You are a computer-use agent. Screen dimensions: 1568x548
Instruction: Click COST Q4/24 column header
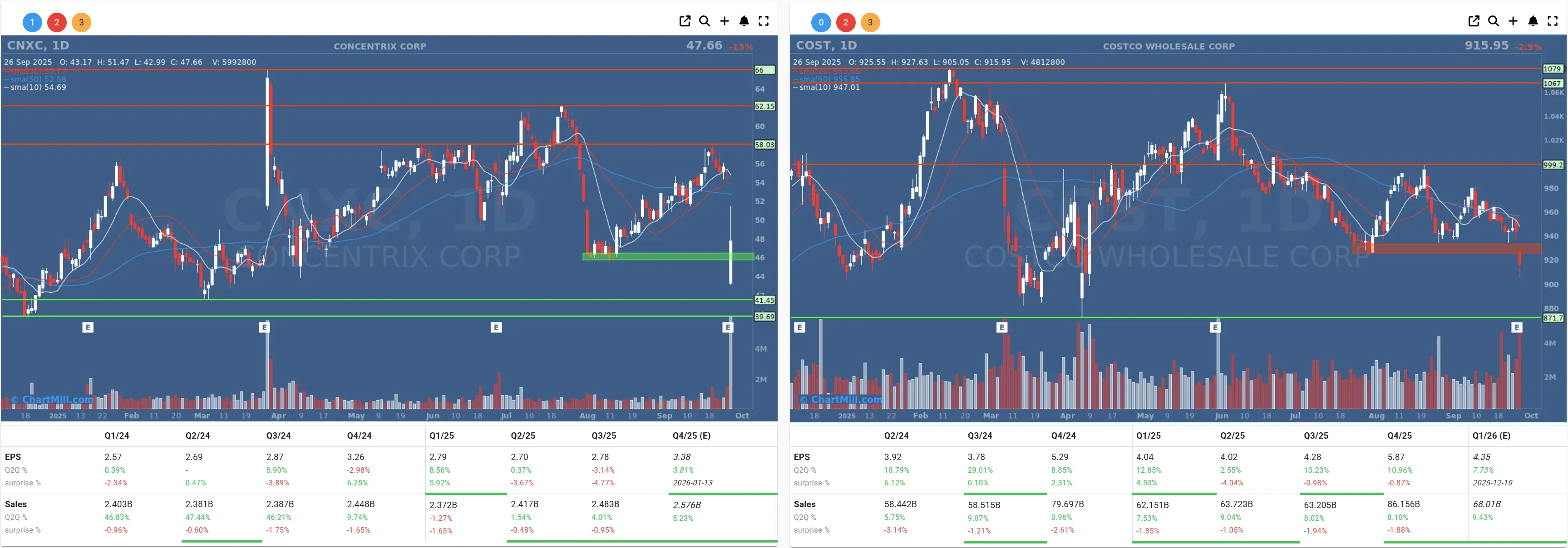[1063, 435]
